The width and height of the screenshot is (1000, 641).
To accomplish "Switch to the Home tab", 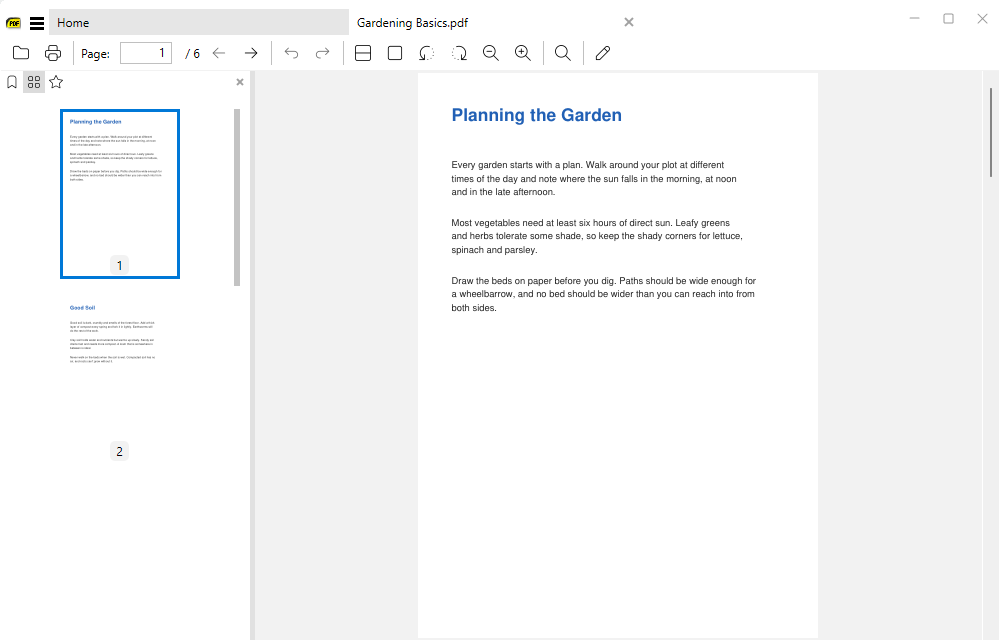I will pos(198,22).
